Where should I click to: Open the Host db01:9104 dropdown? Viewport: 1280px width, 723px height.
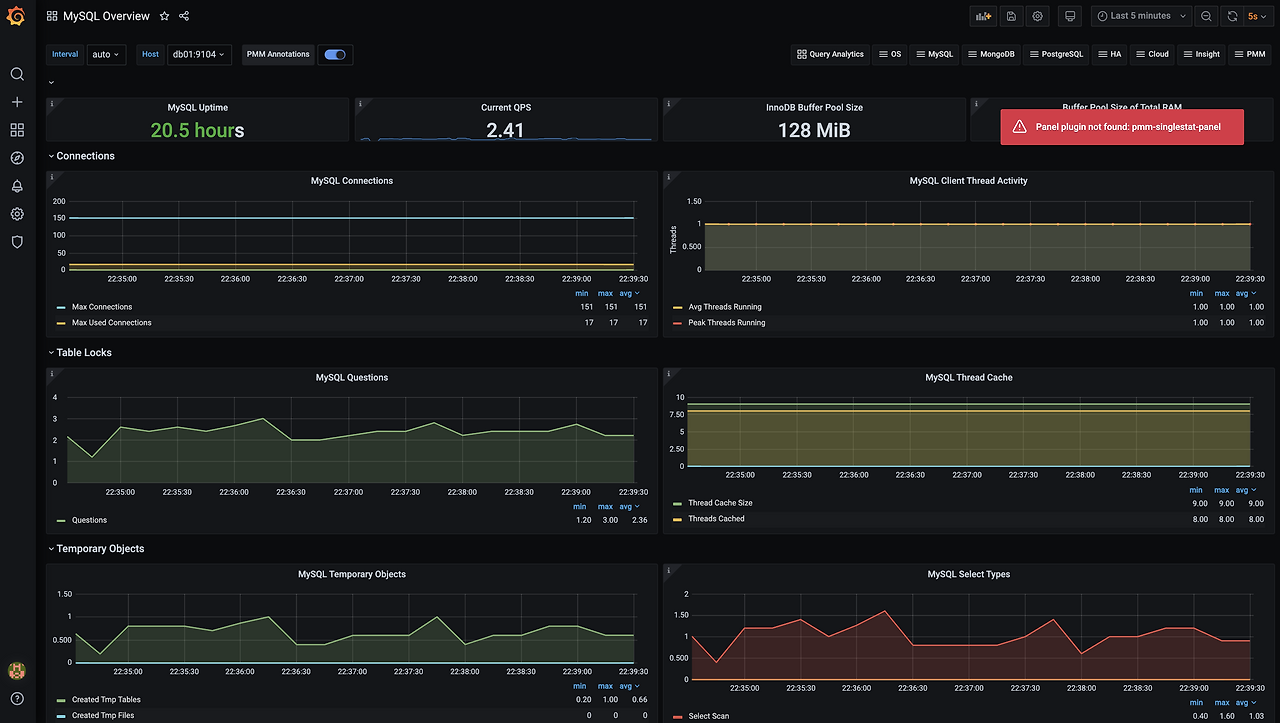[199, 54]
